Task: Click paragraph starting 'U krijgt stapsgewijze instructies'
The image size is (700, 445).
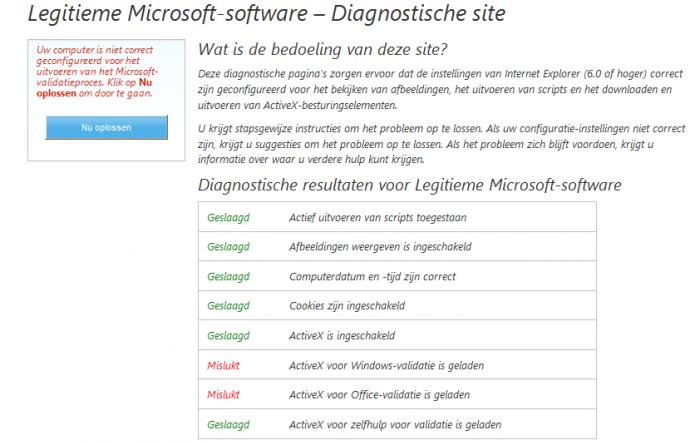Action: pyautogui.click(x=442, y=144)
